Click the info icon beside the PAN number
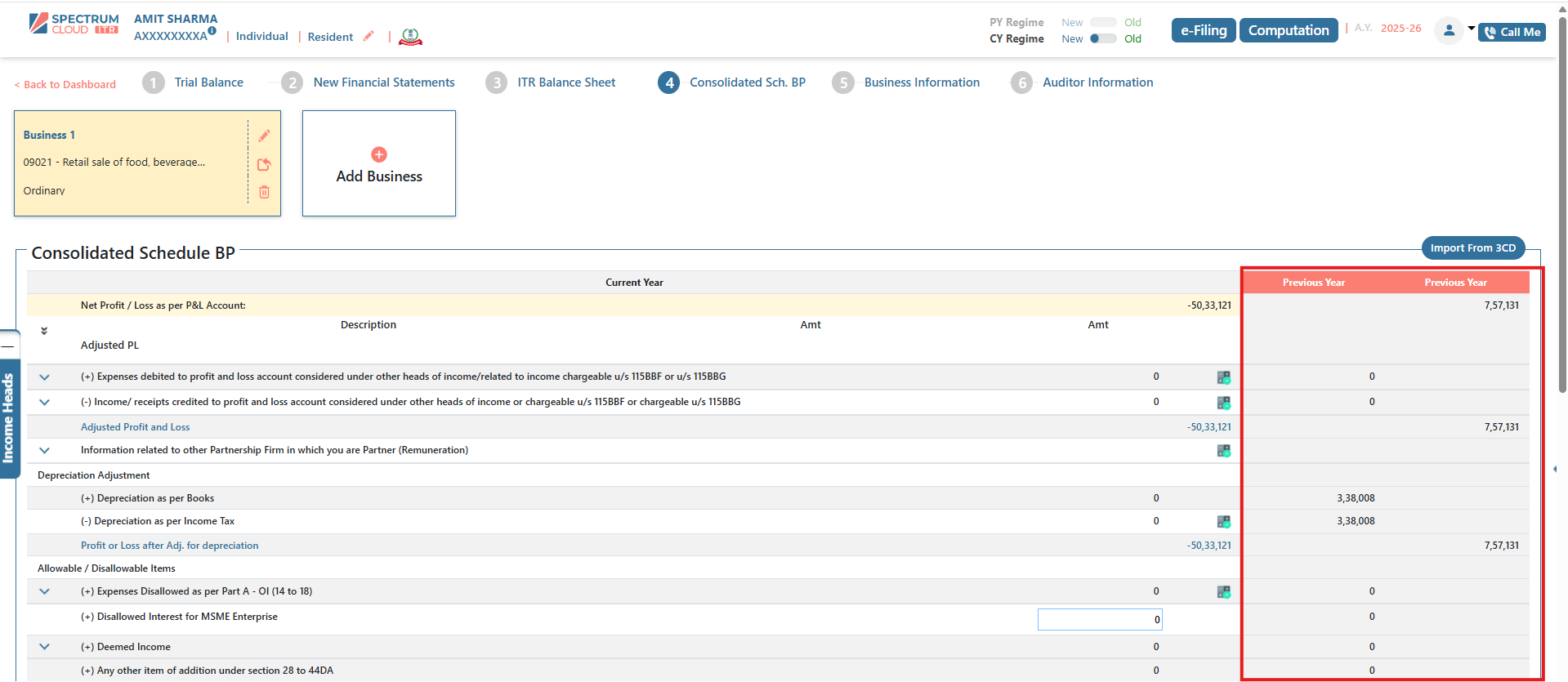Image resolution: width=1568 pixels, height=682 pixels. [212, 31]
